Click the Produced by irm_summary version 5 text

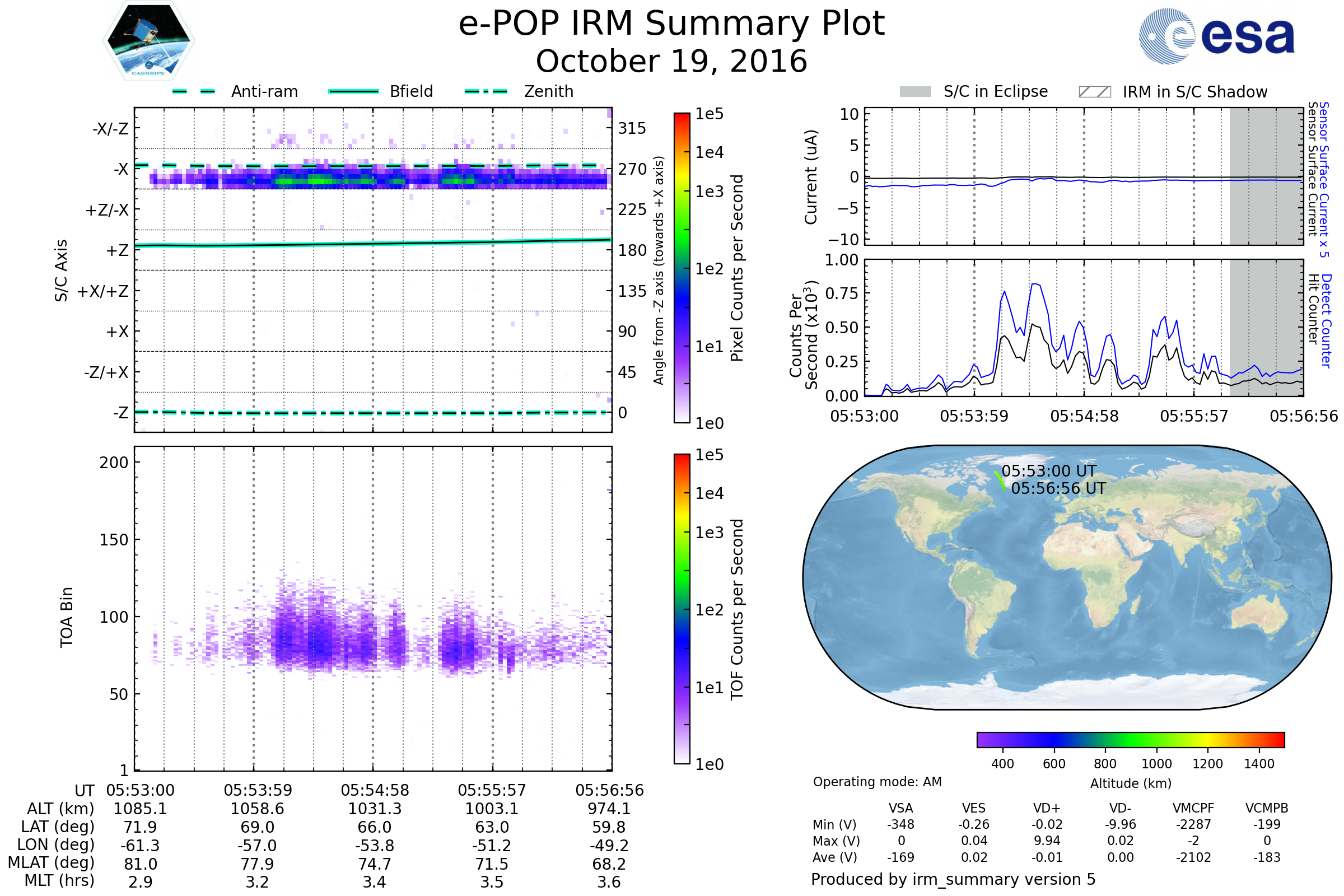coord(953,879)
